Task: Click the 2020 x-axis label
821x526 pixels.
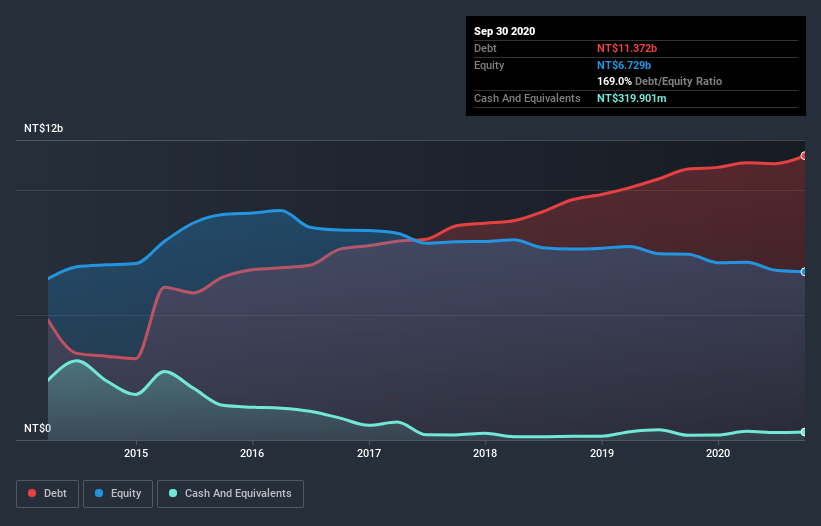Action: click(718, 453)
